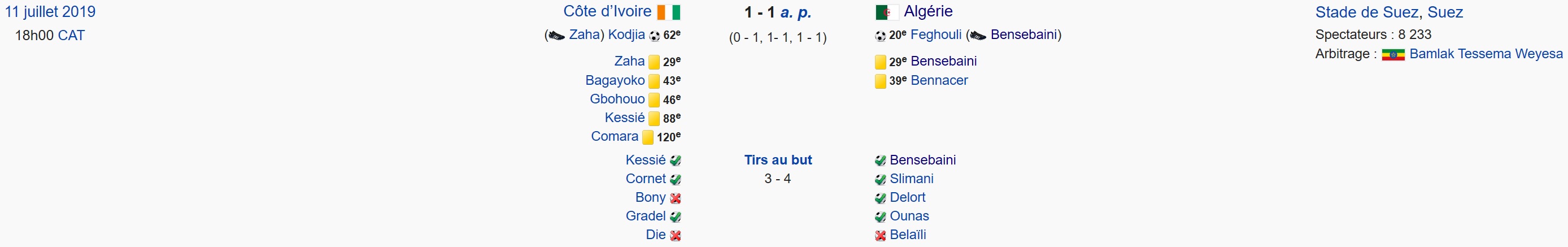The width and height of the screenshot is (1568, 247).
Task: Click the Ethiopian flag next to Arbitrage
Action: point(1393,55)
